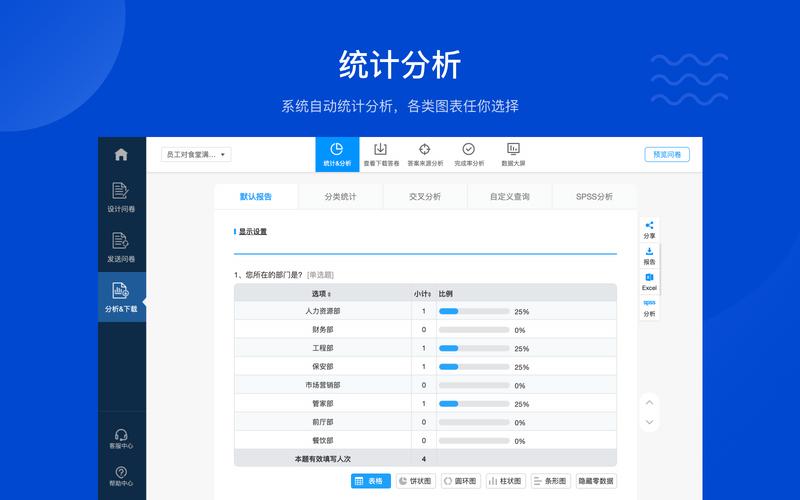This screenshot has height=500, width=800.
Task: Select 统计&分析 toolbar item
Action: 337,155
